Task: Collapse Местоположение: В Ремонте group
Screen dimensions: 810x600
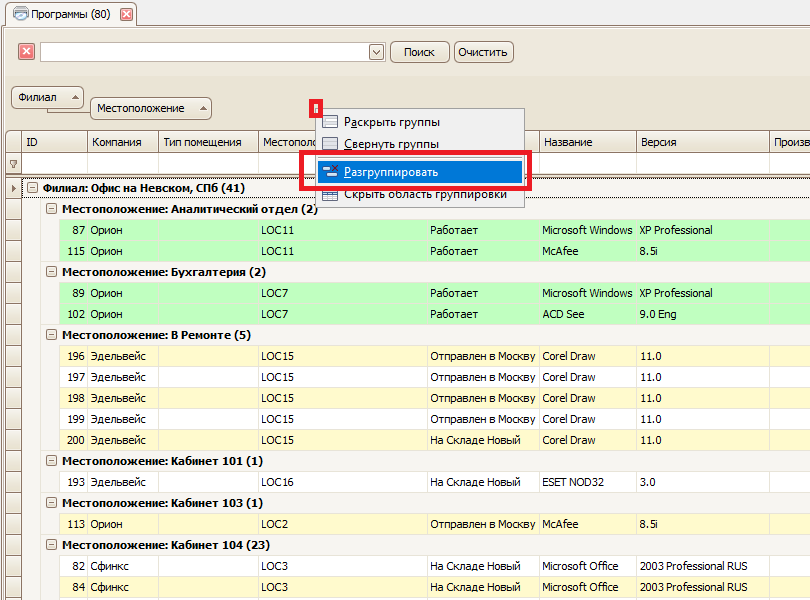Action: coord(51,335)
